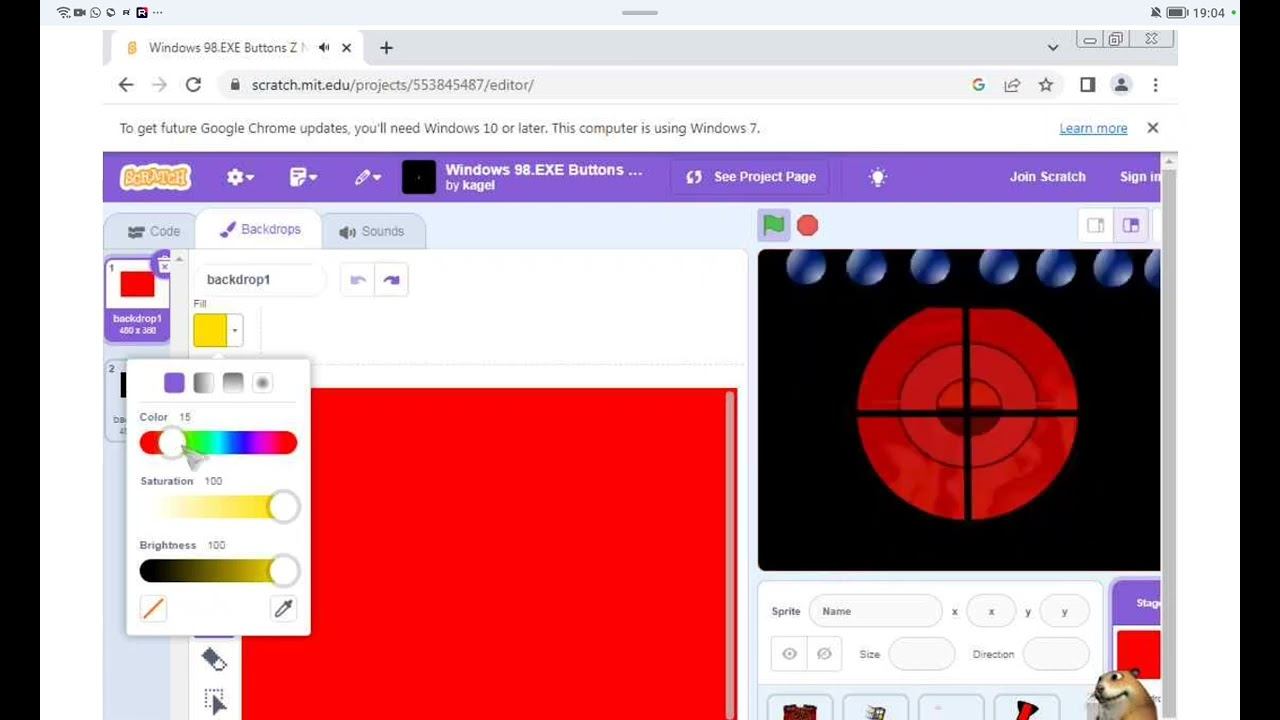Choose the Select arrow tool

214,702
